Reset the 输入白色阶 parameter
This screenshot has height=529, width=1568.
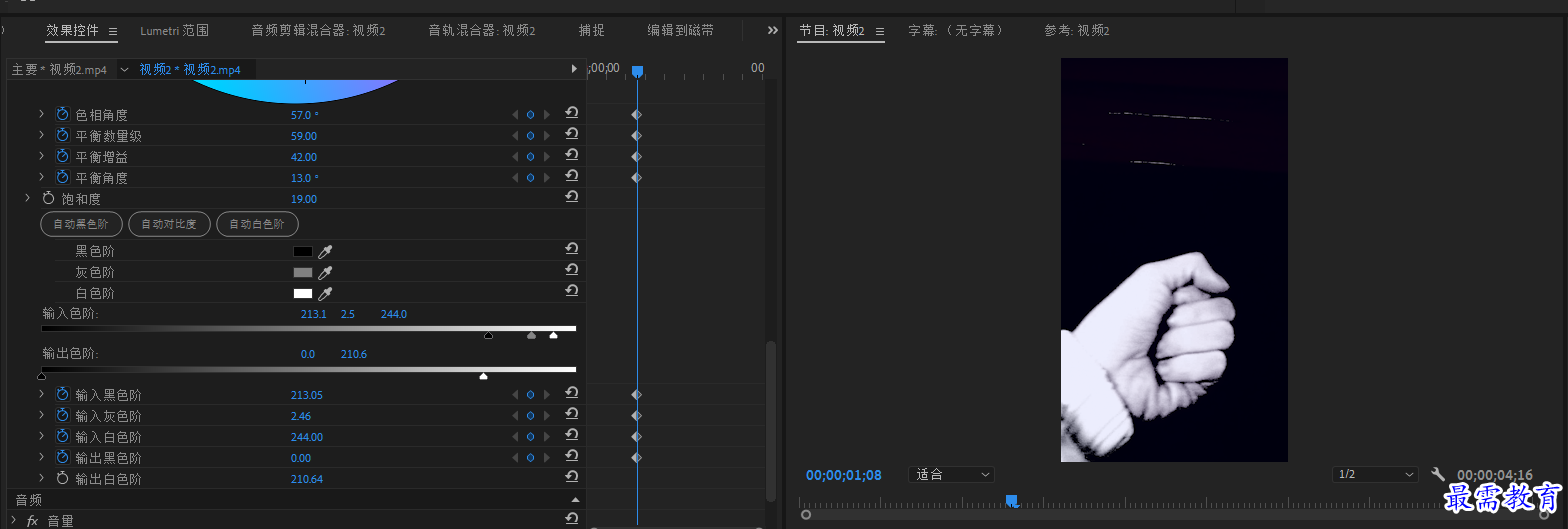pyautogui.click(x=572, y=436)
